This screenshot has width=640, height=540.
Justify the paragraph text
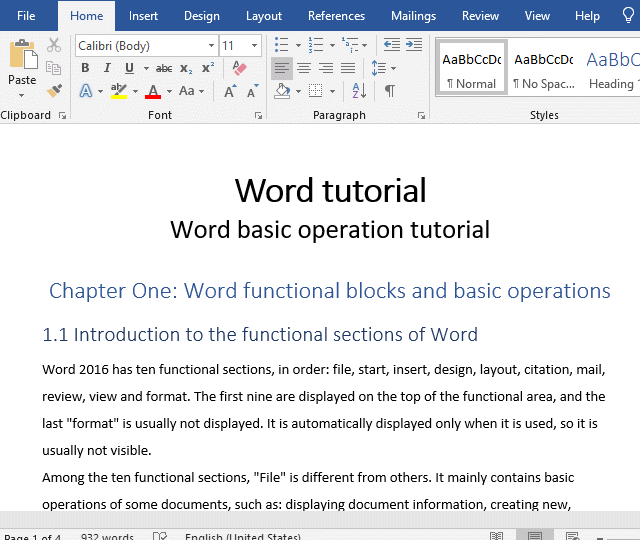(348, 68)
